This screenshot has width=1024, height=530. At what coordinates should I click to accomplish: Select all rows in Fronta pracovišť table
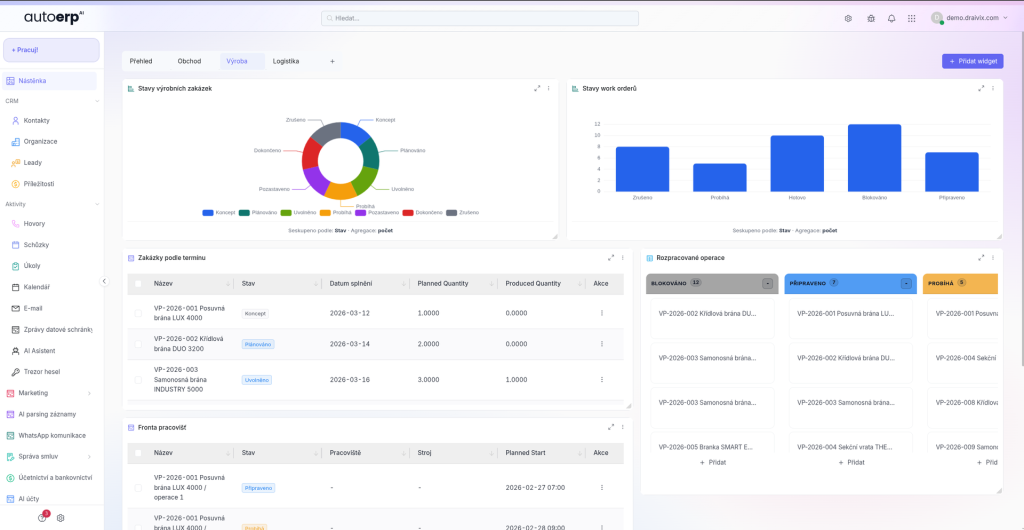[138, 453]
